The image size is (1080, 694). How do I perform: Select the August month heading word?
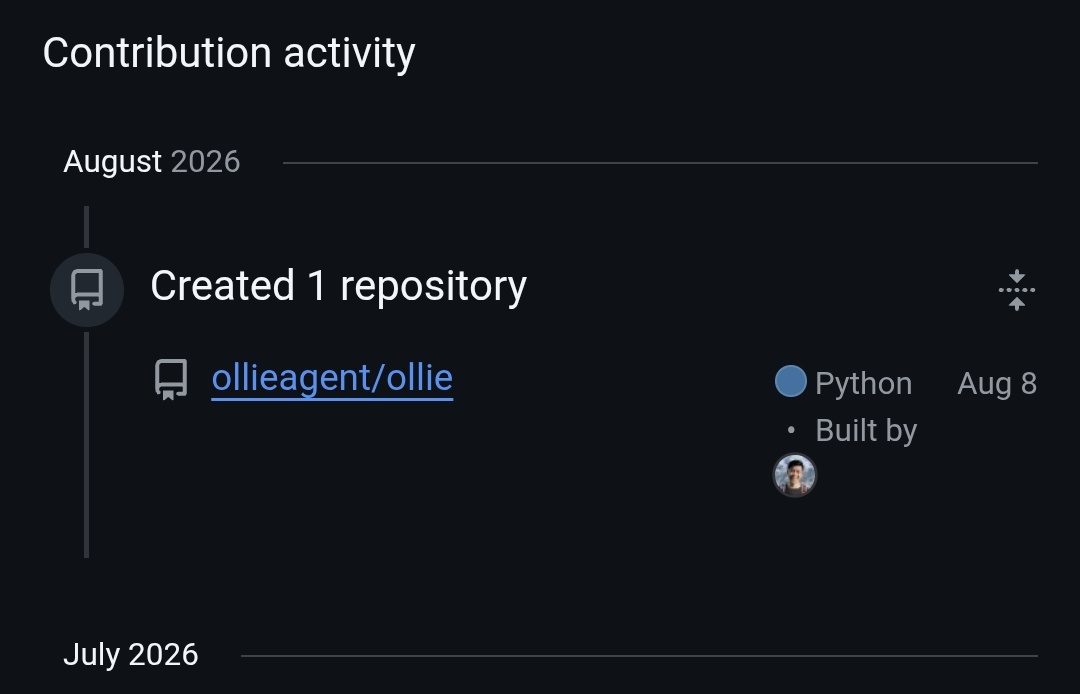point(112,162)
